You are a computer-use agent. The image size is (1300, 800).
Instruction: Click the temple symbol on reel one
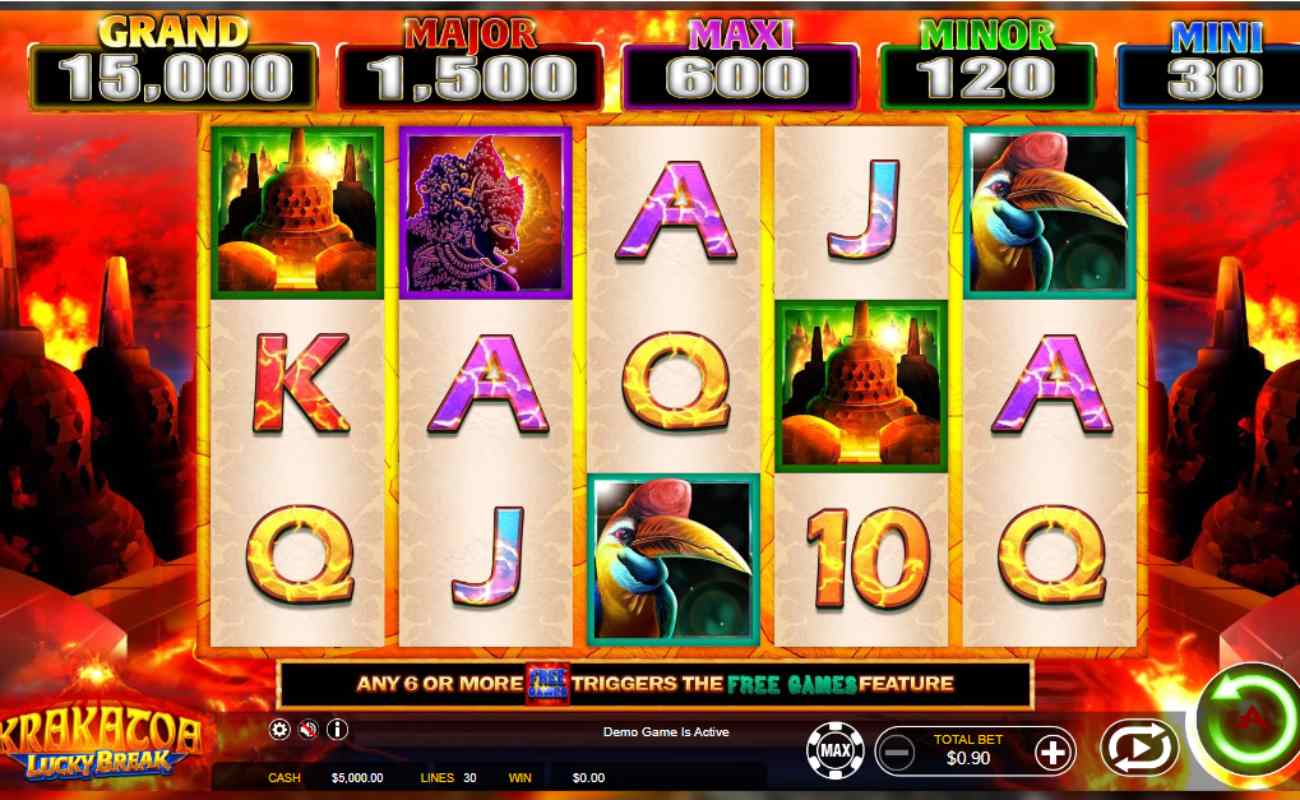pyautogui.click(x=297, y=212)
